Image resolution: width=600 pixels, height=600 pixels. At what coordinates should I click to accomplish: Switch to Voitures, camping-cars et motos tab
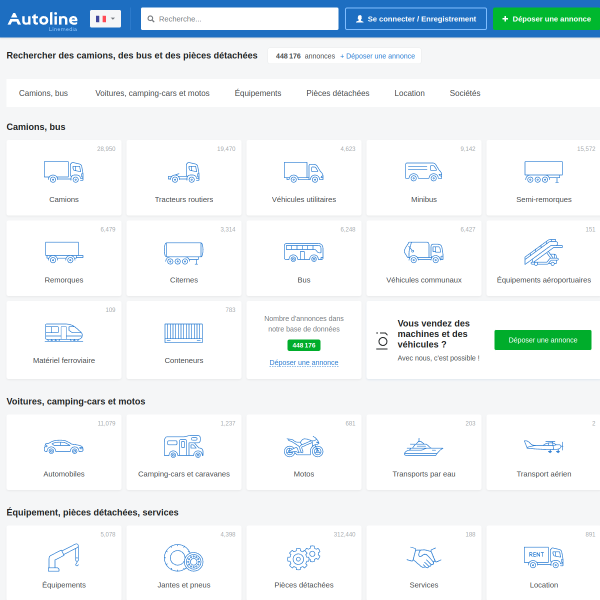pyautogui.click(x=152, y=93)
